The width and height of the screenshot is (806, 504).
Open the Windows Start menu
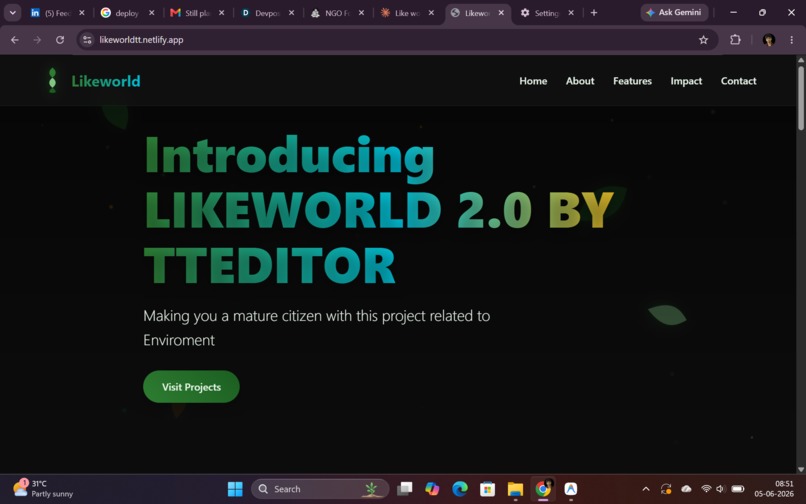pyautogui.click(x=235, y=489)
